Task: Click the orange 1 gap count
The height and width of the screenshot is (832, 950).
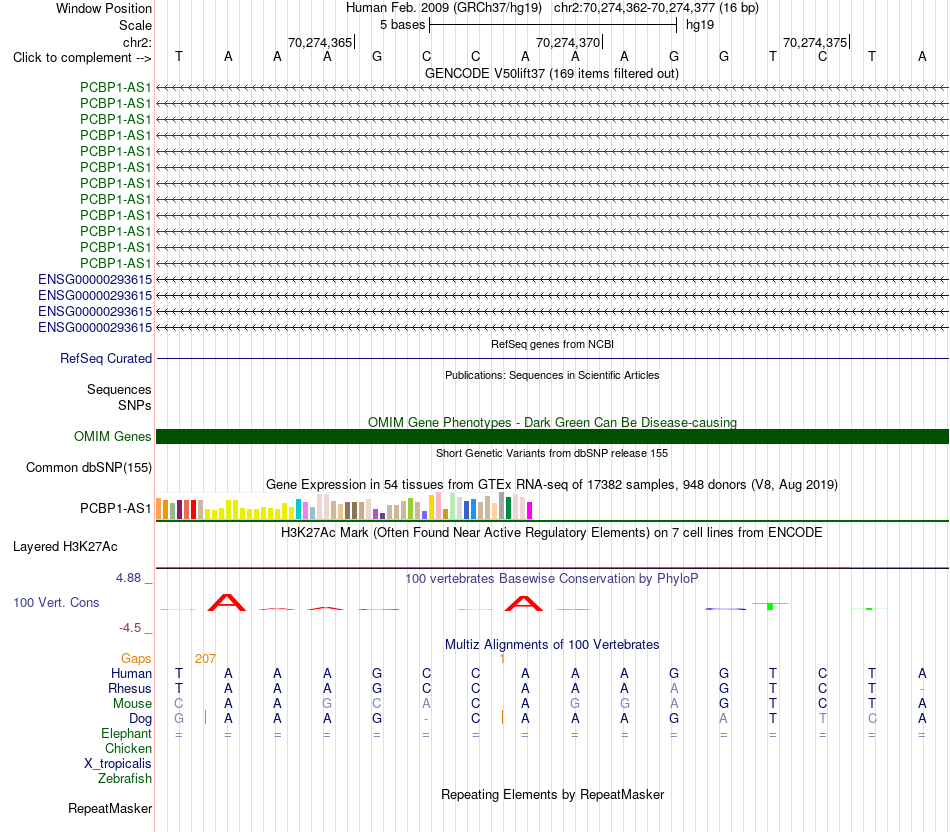Action: pyautogui.click(x=502, y=659)
